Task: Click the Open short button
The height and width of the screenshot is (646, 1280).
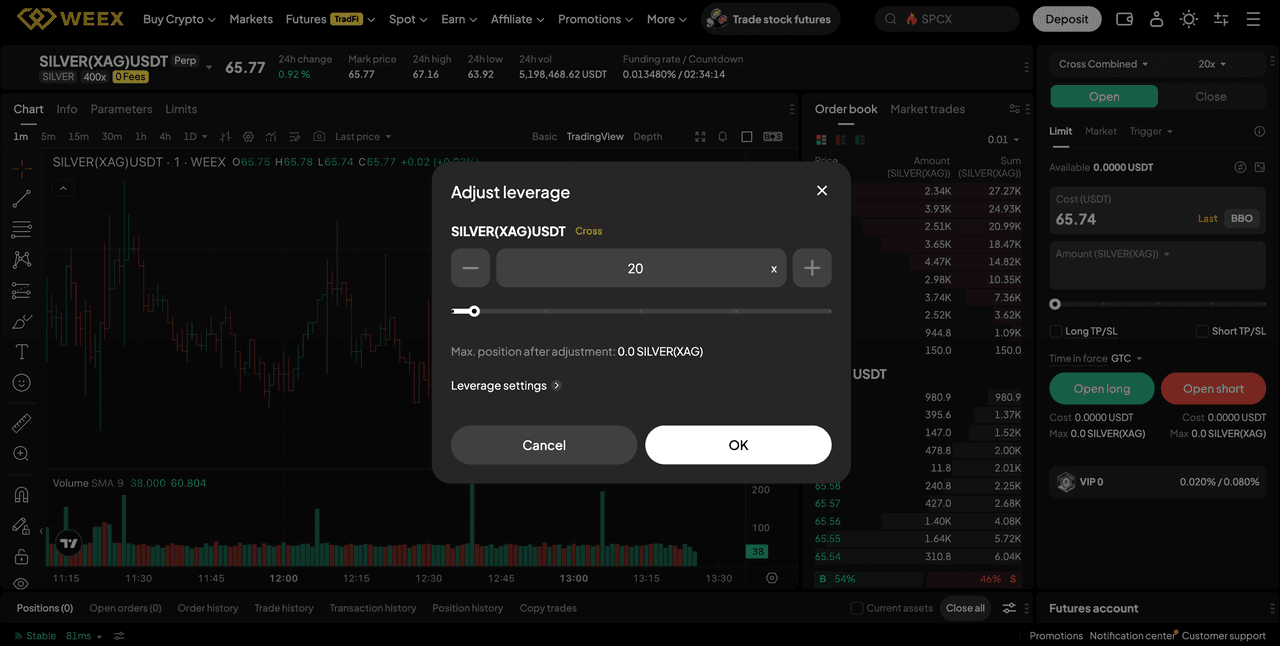Action: coord(1213,389)
